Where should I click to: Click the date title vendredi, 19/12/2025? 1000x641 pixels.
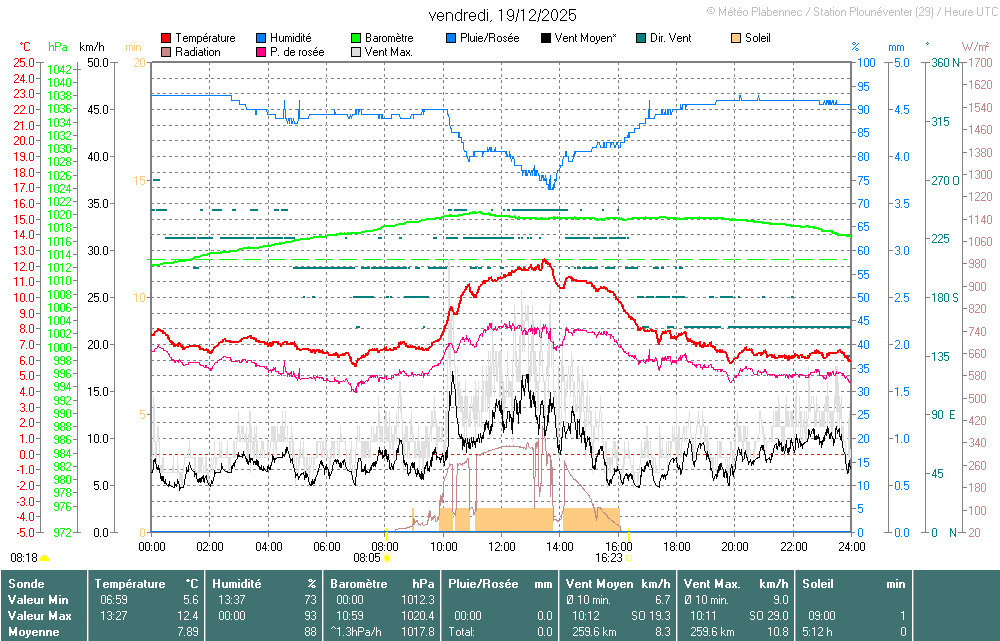click(x=502, y=16)
